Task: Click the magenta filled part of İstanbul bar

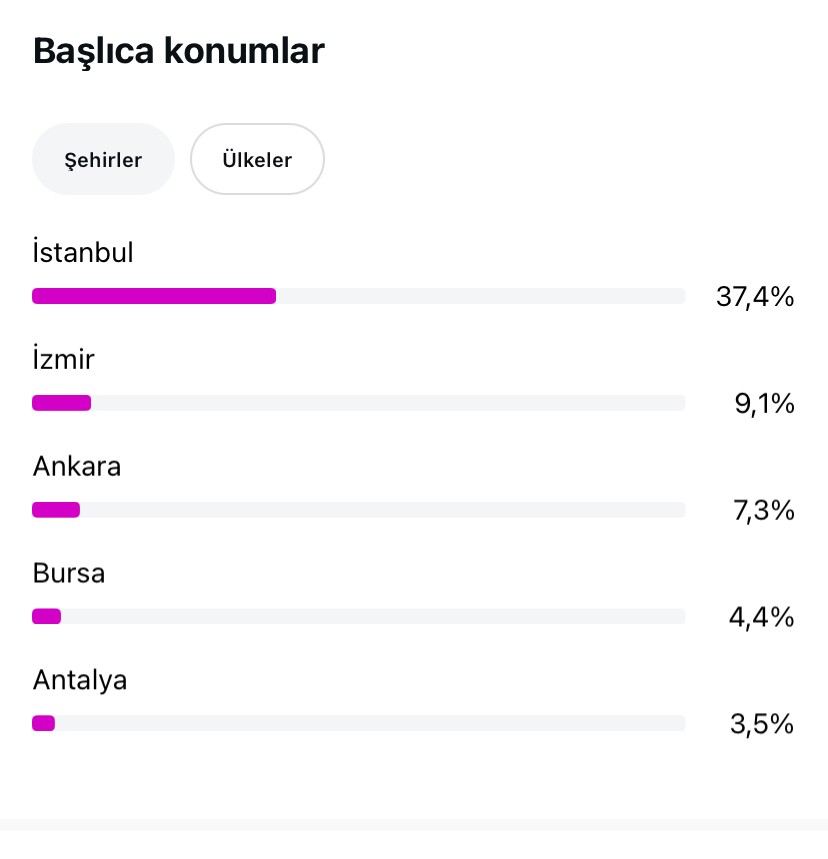Action: pyautogui.click(x=154, y=296)
